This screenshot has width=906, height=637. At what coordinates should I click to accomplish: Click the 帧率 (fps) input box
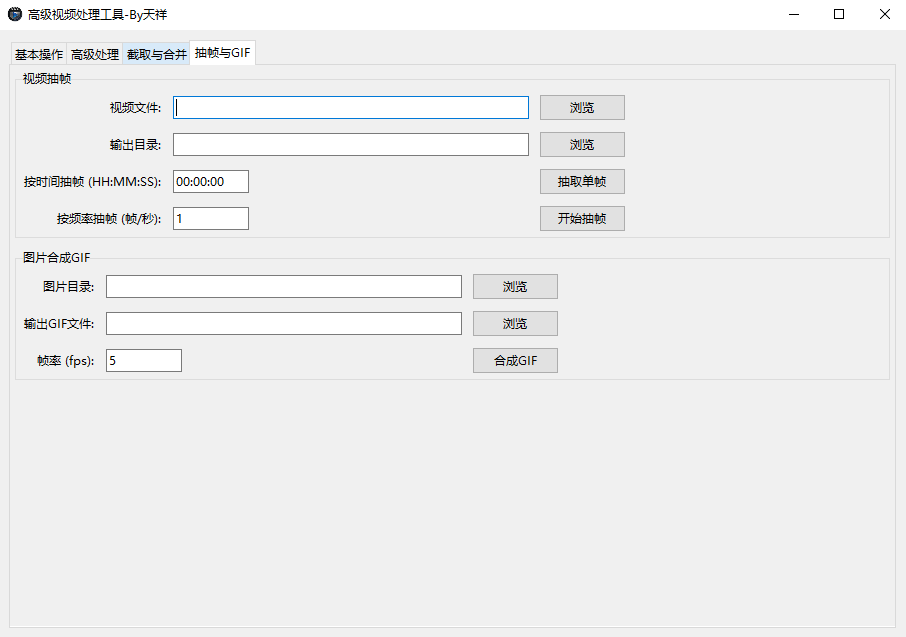pyautogui.click(x=144, y=361)
